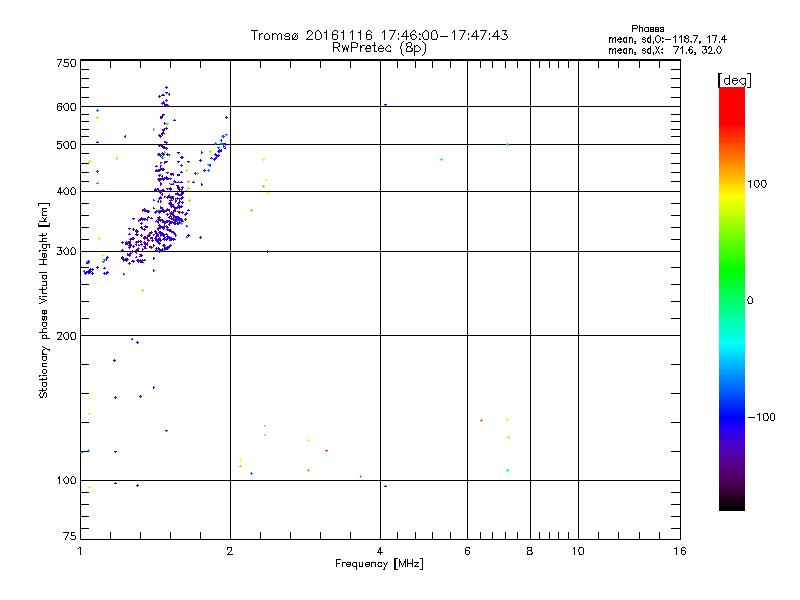Click the plot title 'Tromsø 20161116 17:46:00-17:47:43'
This screenshot has width=800, height=600.
tap(379, 35)
